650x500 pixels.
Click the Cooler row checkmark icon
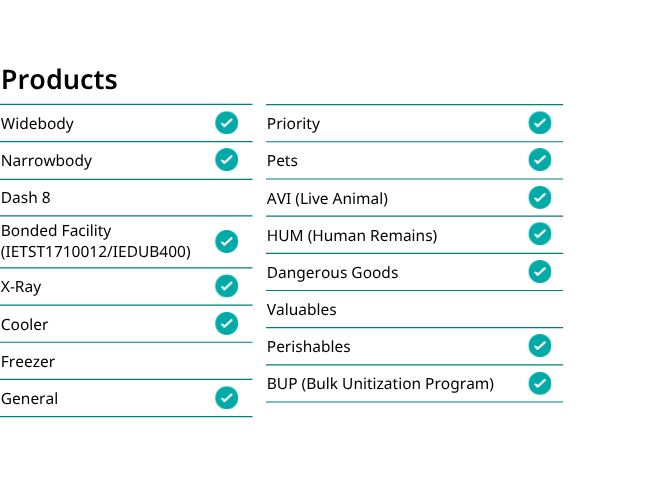226,323
